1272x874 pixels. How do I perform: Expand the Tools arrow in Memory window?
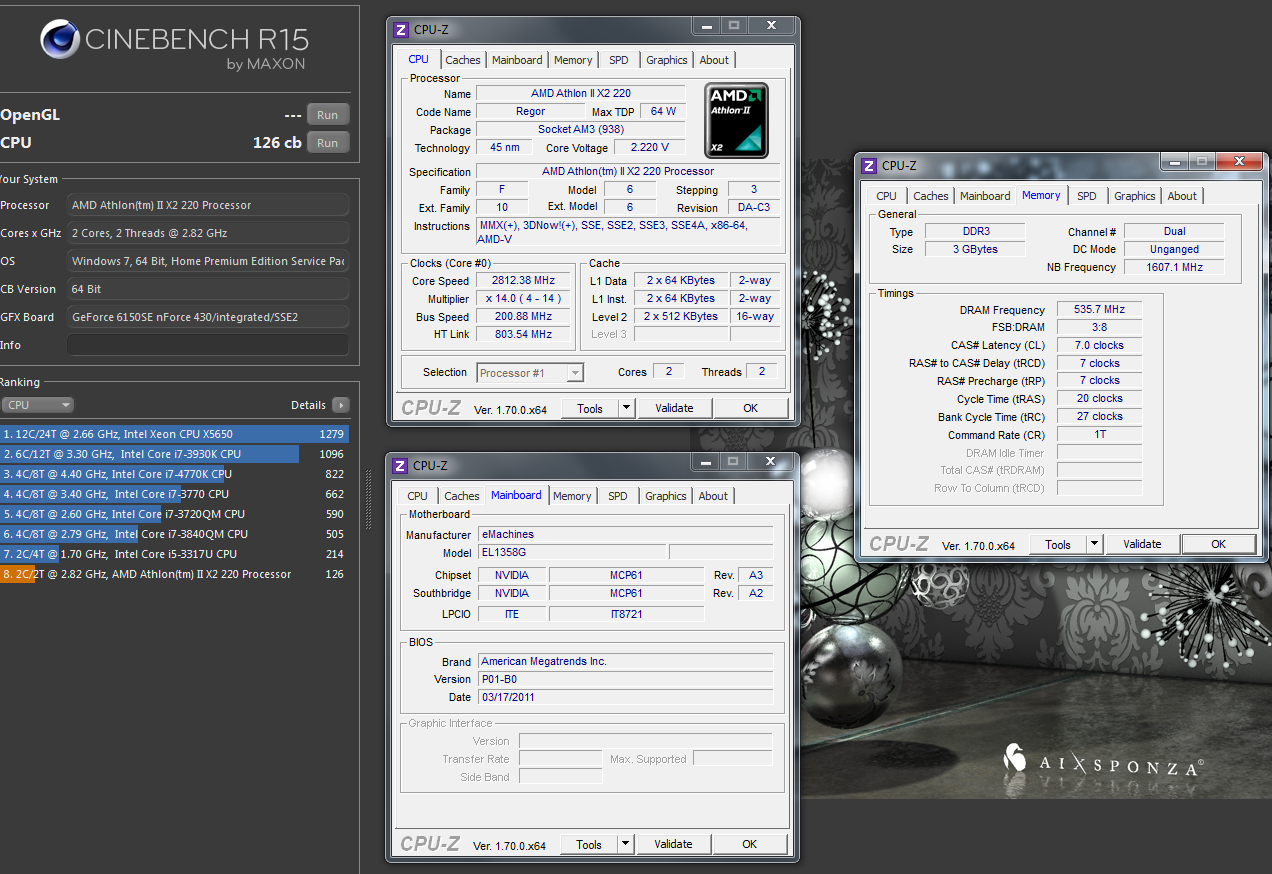[x=1095, y=544]
